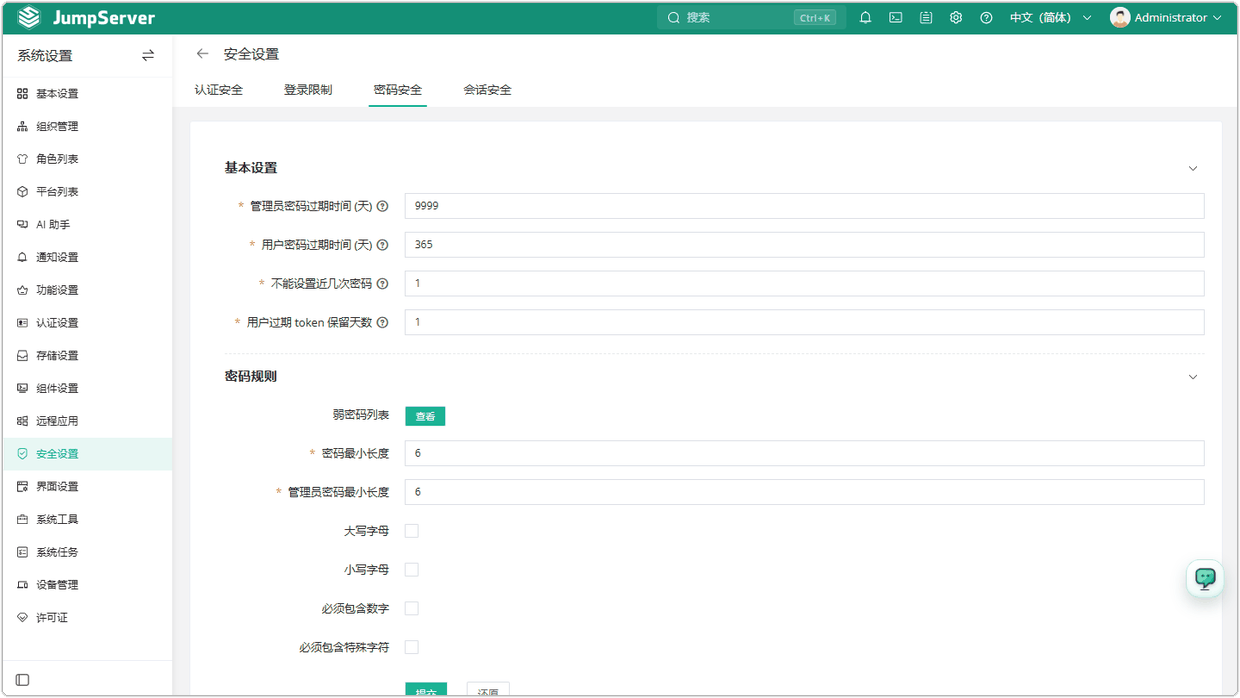Click the 管理员密码过期时间 input with 9999
This screenshot has height=698, width=1240.
pyautogui.click(x=804, y=206)
